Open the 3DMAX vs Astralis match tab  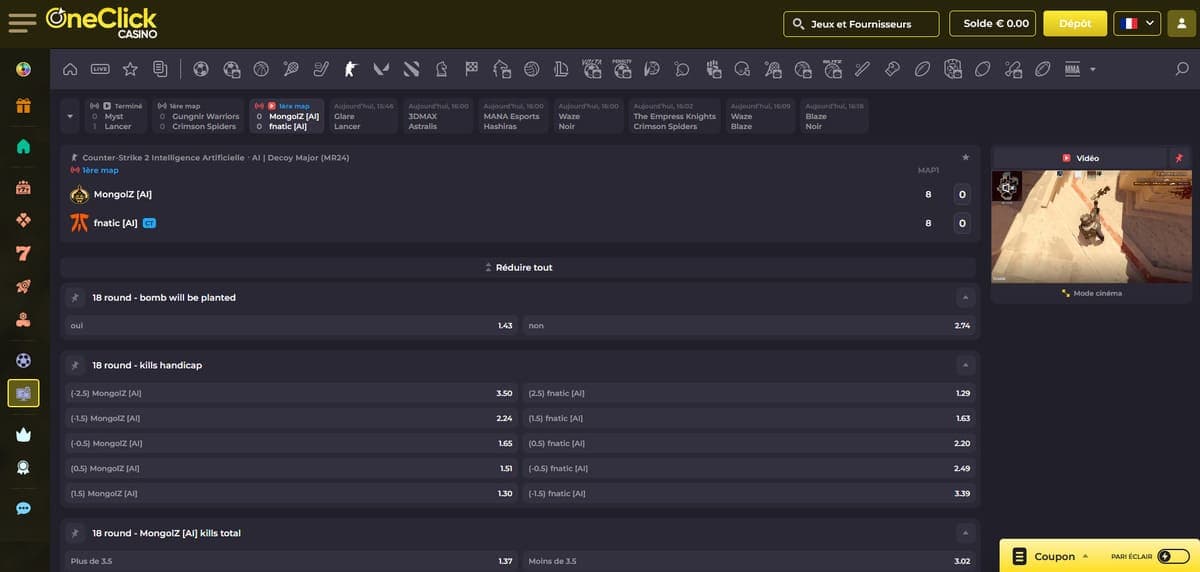[x=438, y=116]
